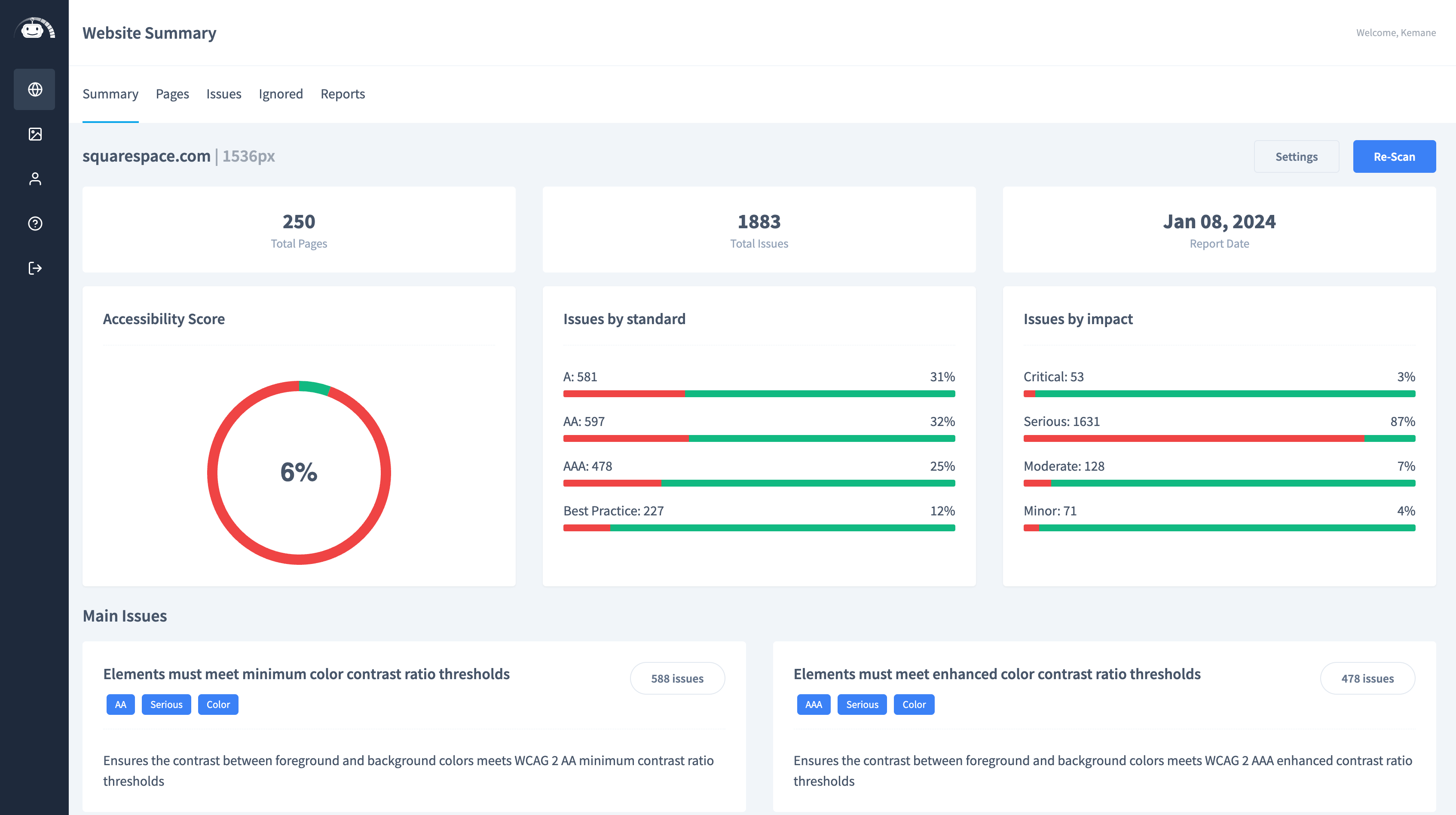This screenshot has width=1456, height=815.
Task: Click the Settings button
Action: [x=1296, y=156]
